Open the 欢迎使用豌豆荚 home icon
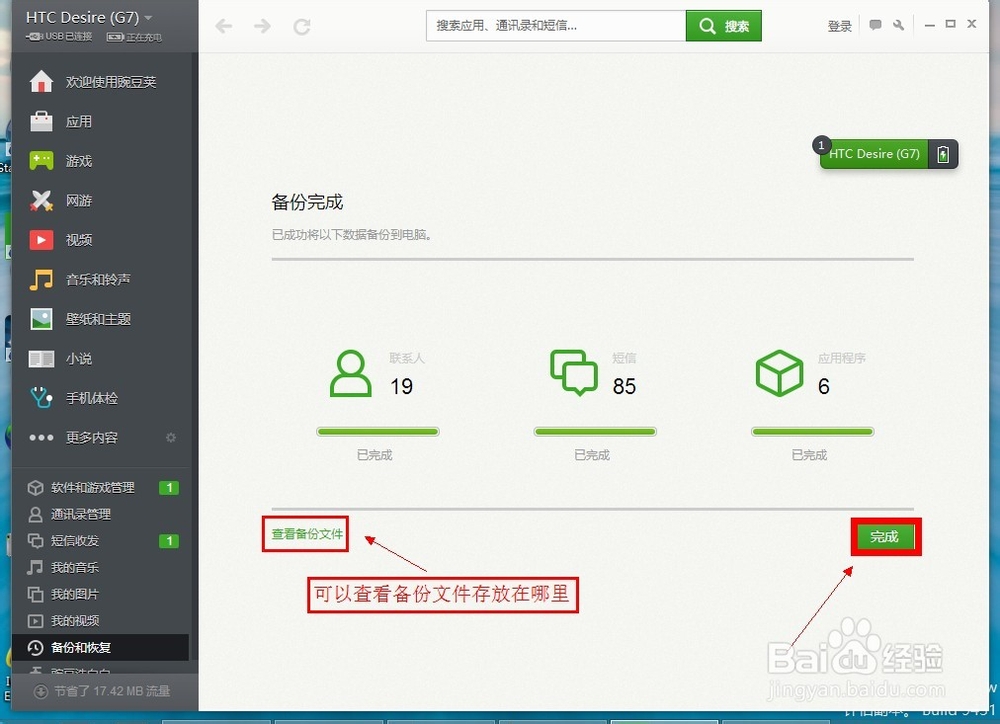This screenshot has height=724, width=1000. tap(41, 82)
